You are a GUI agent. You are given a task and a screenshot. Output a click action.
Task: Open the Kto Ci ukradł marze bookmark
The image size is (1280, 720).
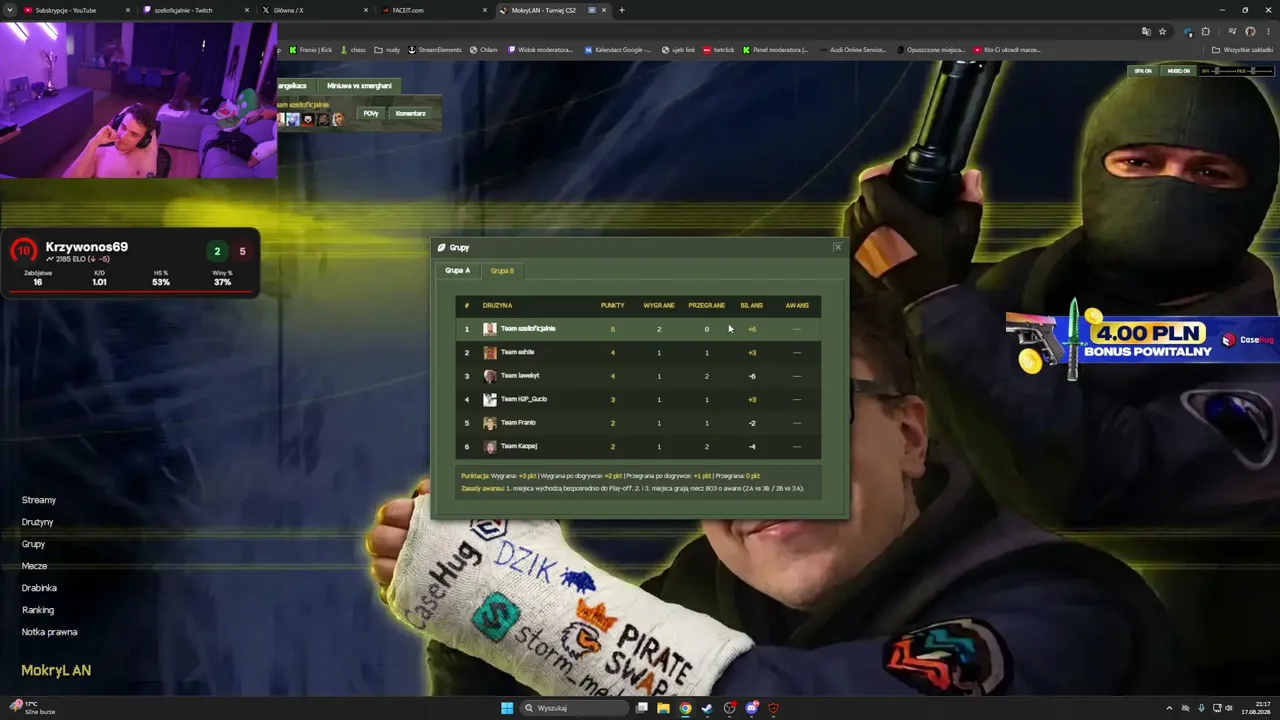point(1008,50)
